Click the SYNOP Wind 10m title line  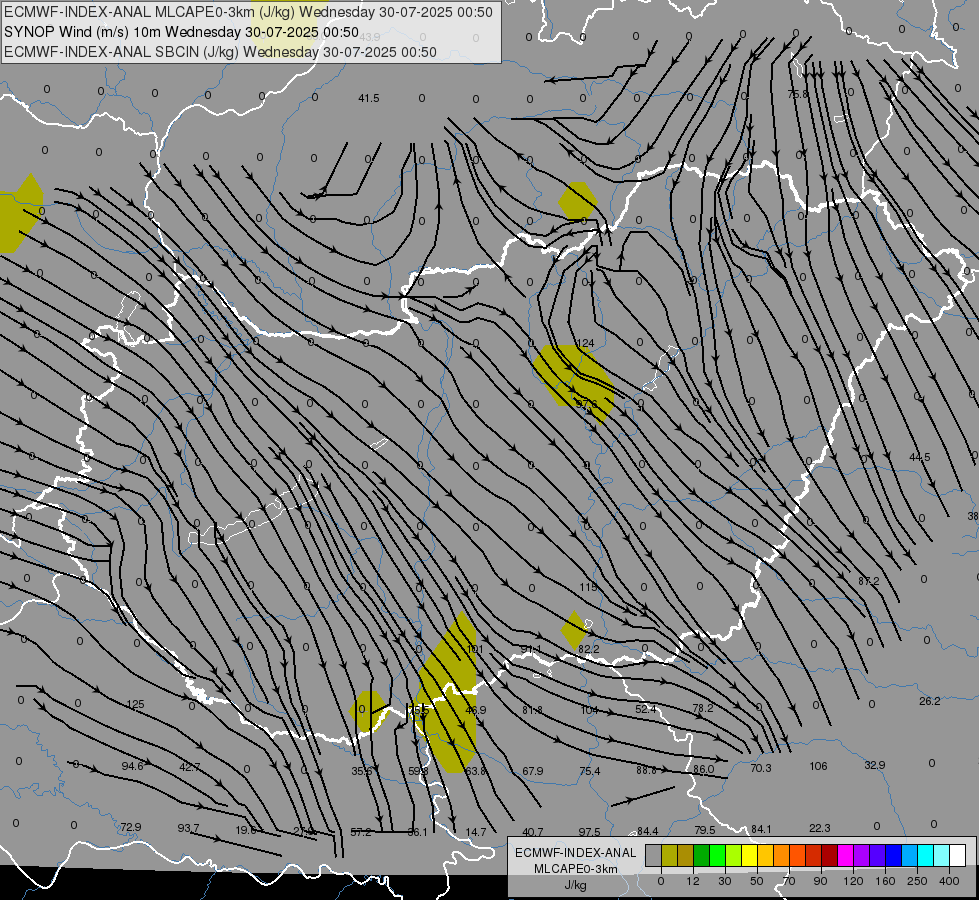[181, 32]
